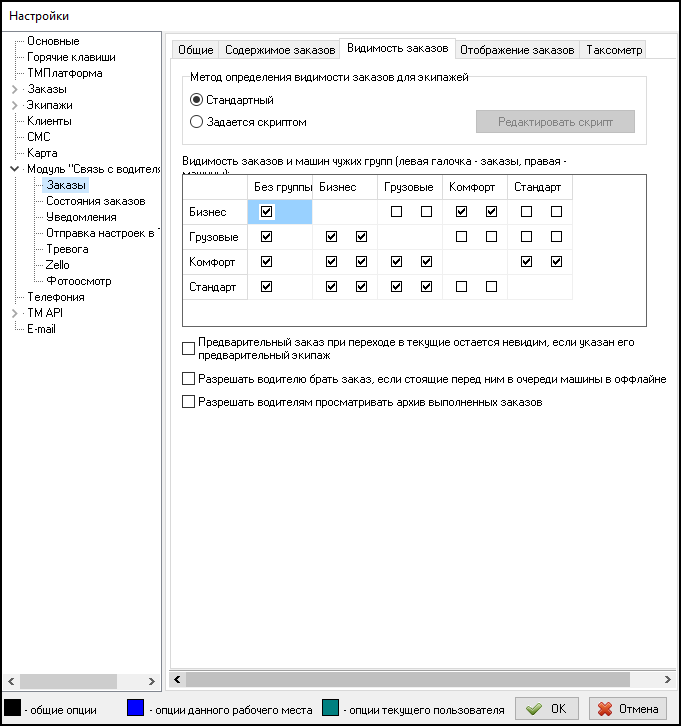Check 'Предварительный заказ при переходе' option
681x726 pixels.
coord(189,348)
